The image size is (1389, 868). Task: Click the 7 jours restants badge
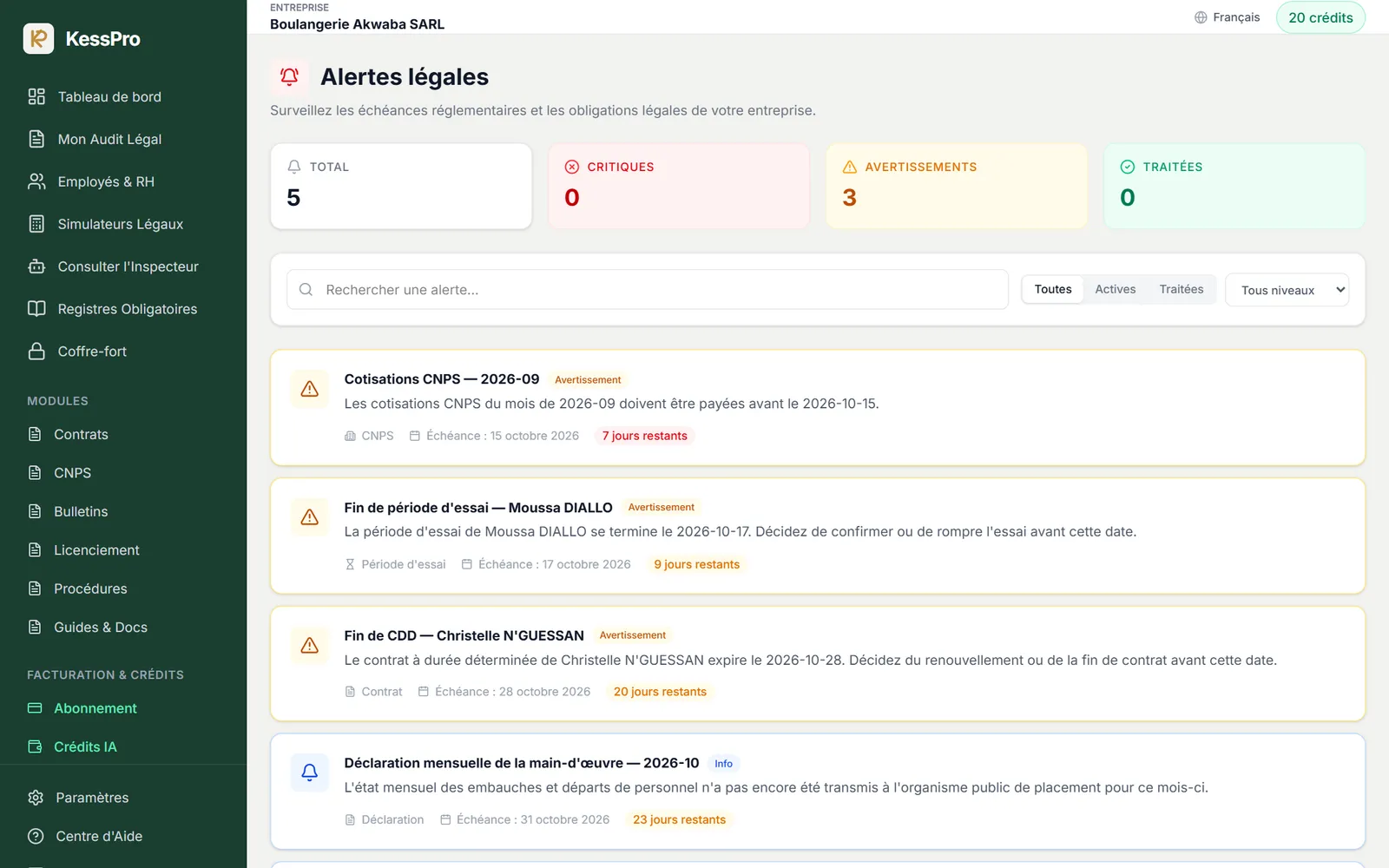(x=645, y=436)
